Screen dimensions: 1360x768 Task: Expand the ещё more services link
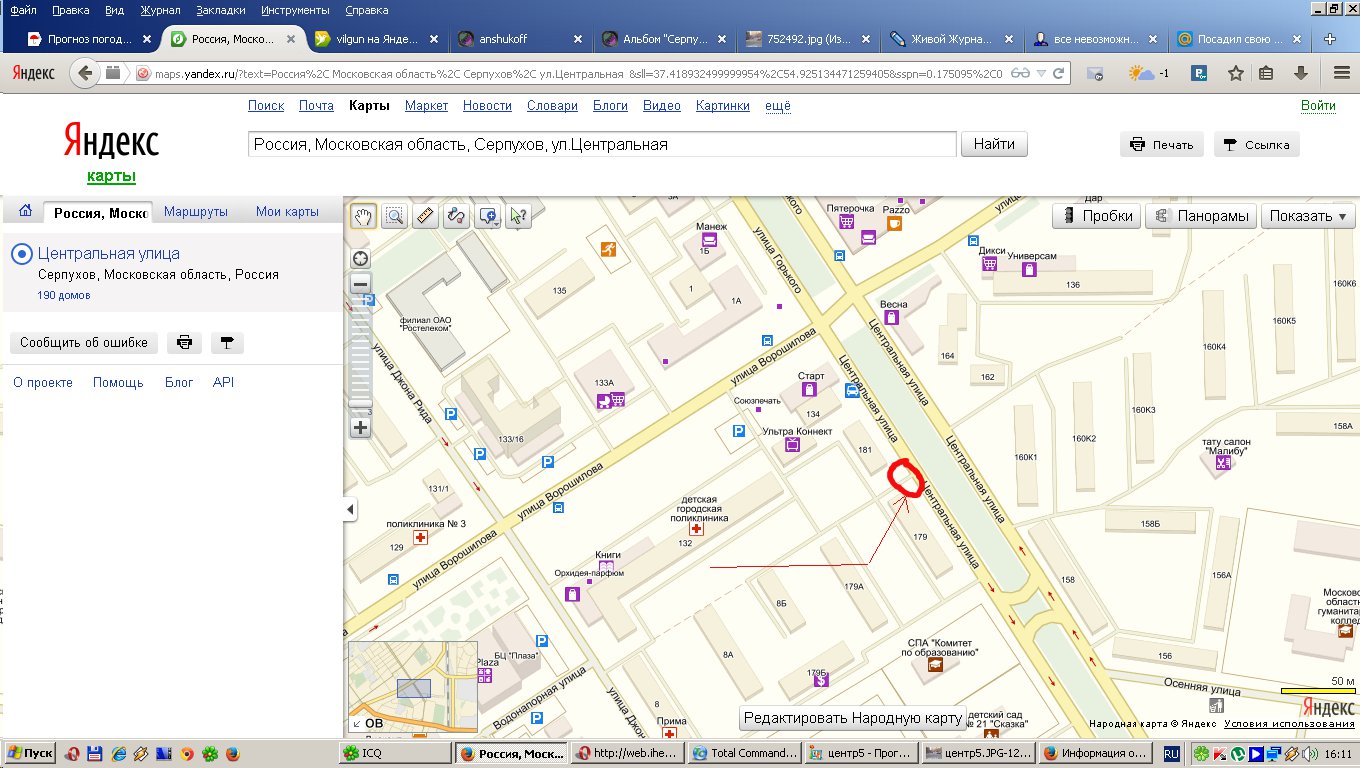pos(778,105)
